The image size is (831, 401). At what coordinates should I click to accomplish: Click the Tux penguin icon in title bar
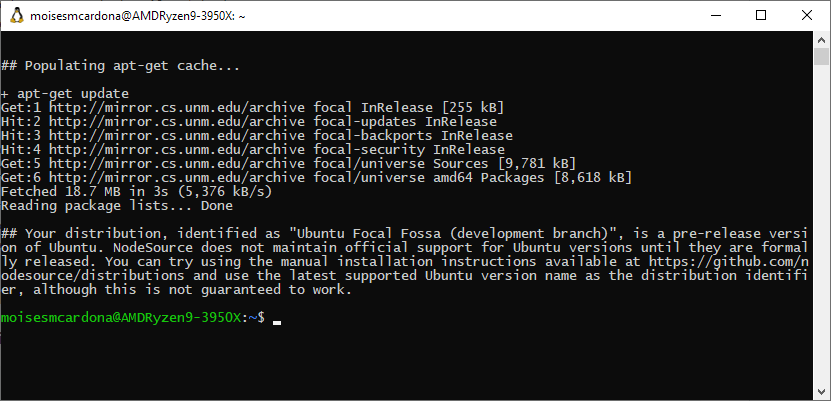[x=17, y=16]
